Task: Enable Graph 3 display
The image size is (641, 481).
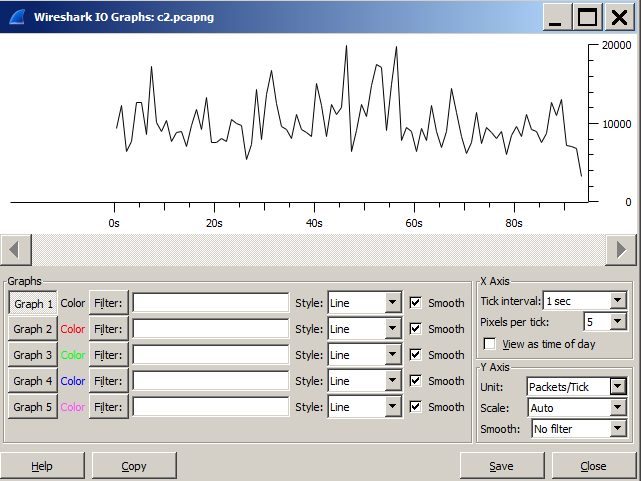Action: (33, 355)
